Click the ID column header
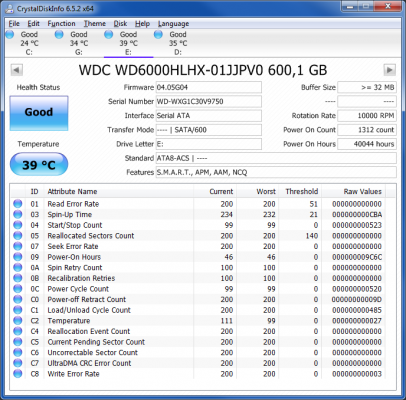 coord(35,191)
